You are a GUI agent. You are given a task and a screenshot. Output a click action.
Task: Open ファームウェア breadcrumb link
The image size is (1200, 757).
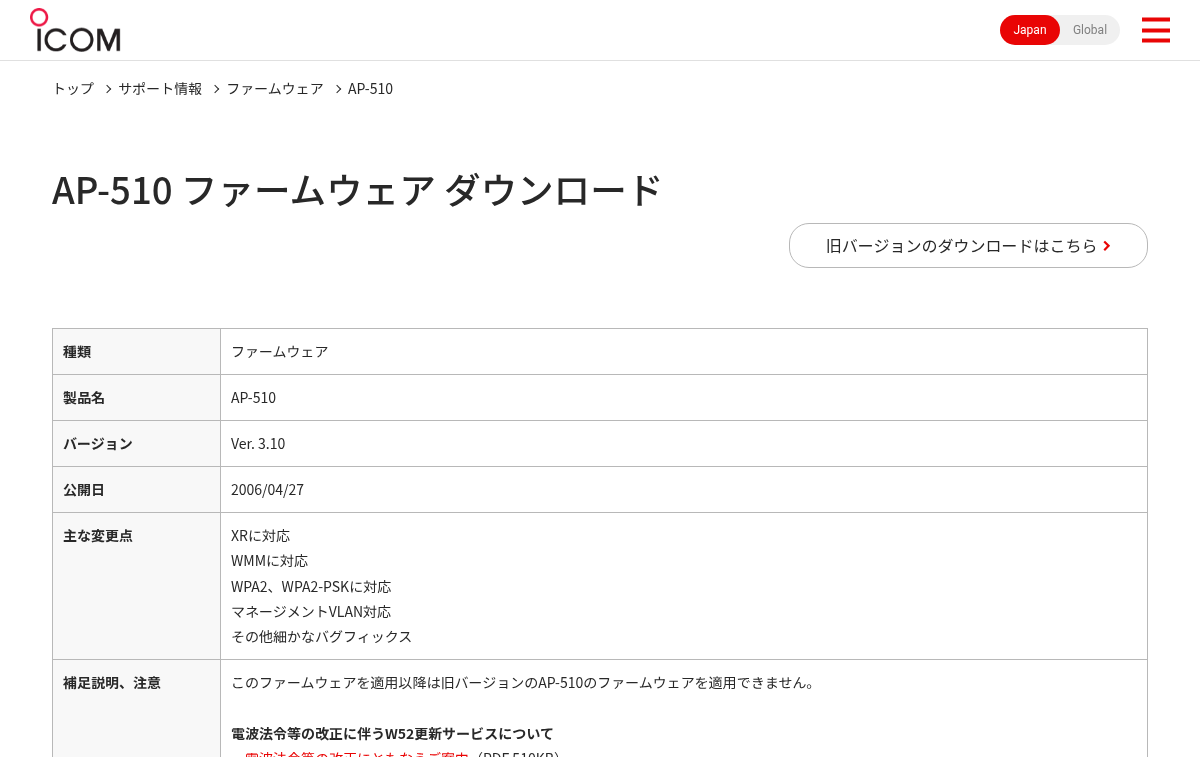coord(275,88)
